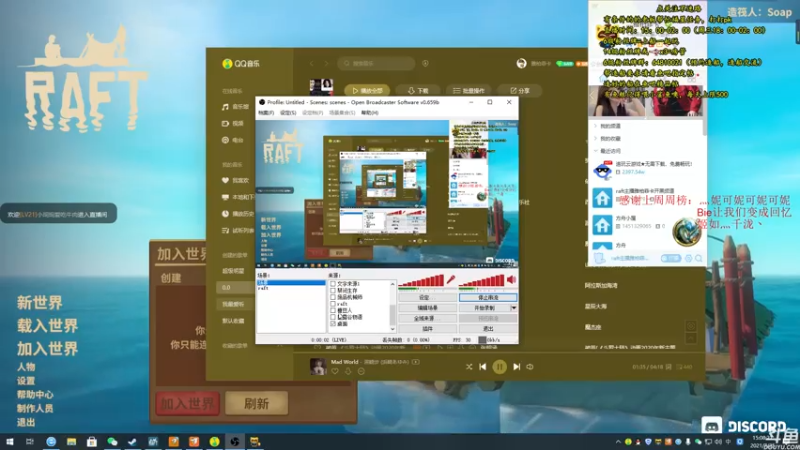
Task: Click red Join World button in Raft dialog
Action: pos(188,404)
